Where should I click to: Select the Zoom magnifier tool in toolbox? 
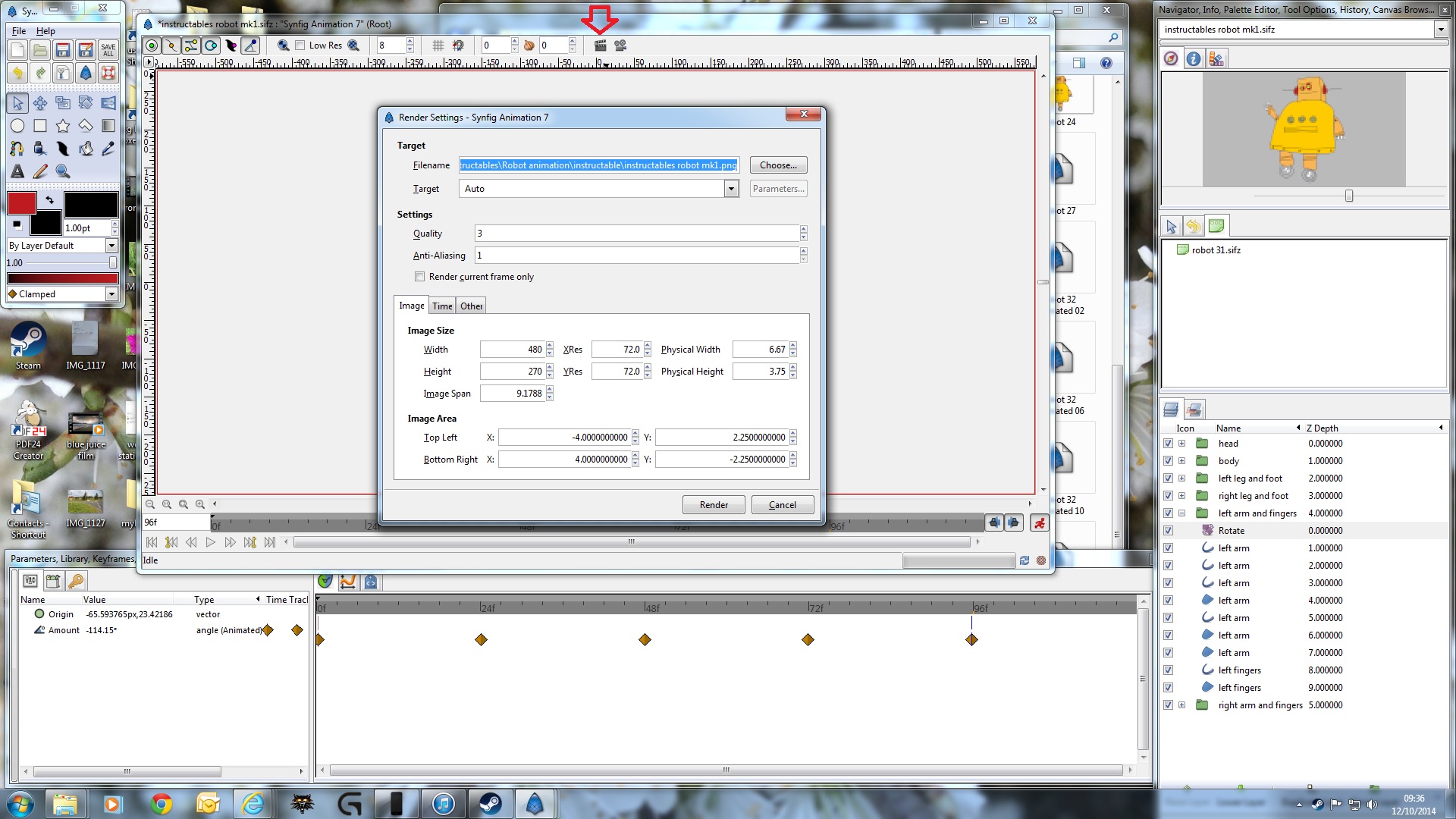63,171
